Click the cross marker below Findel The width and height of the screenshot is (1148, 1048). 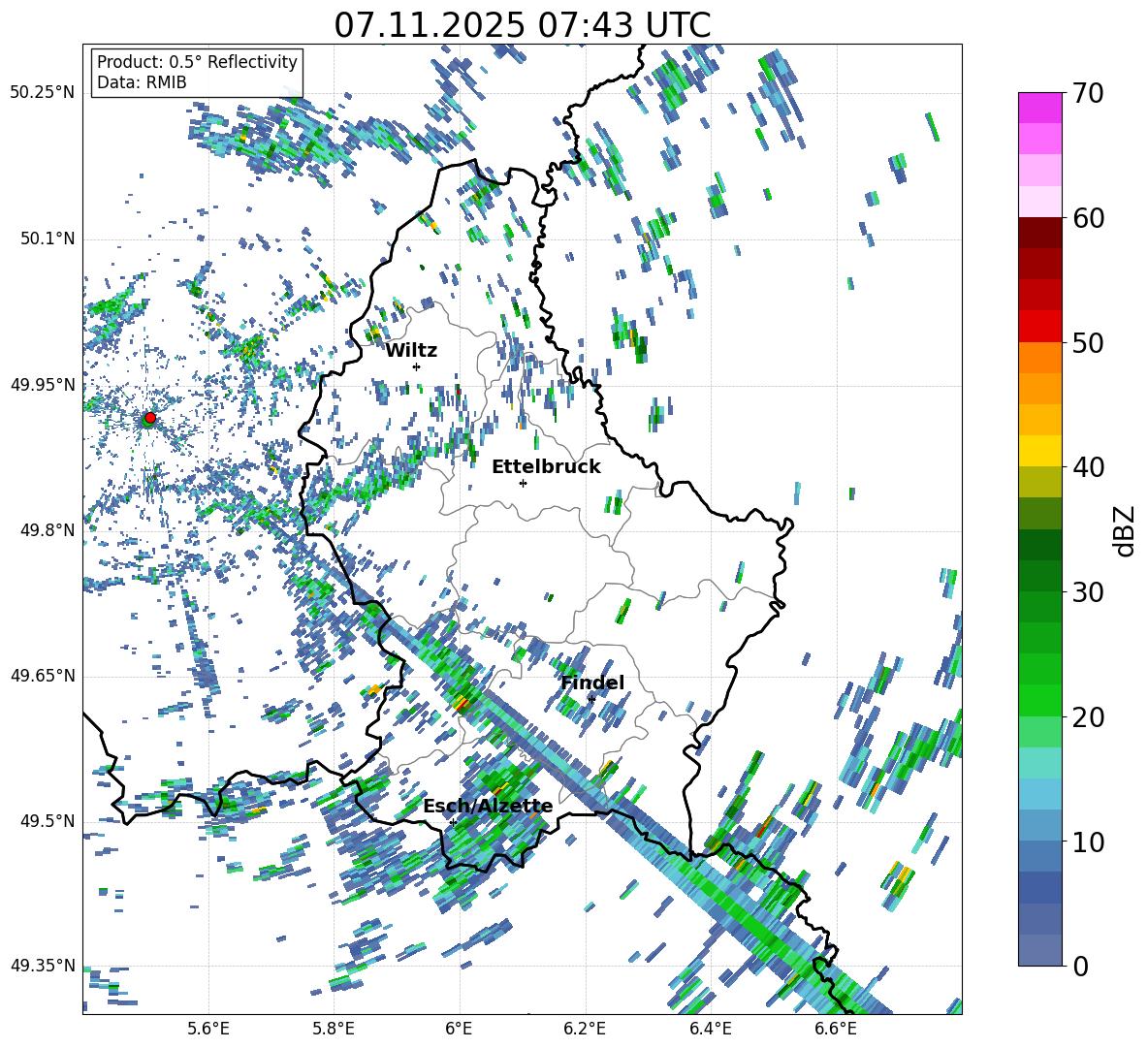591,700
